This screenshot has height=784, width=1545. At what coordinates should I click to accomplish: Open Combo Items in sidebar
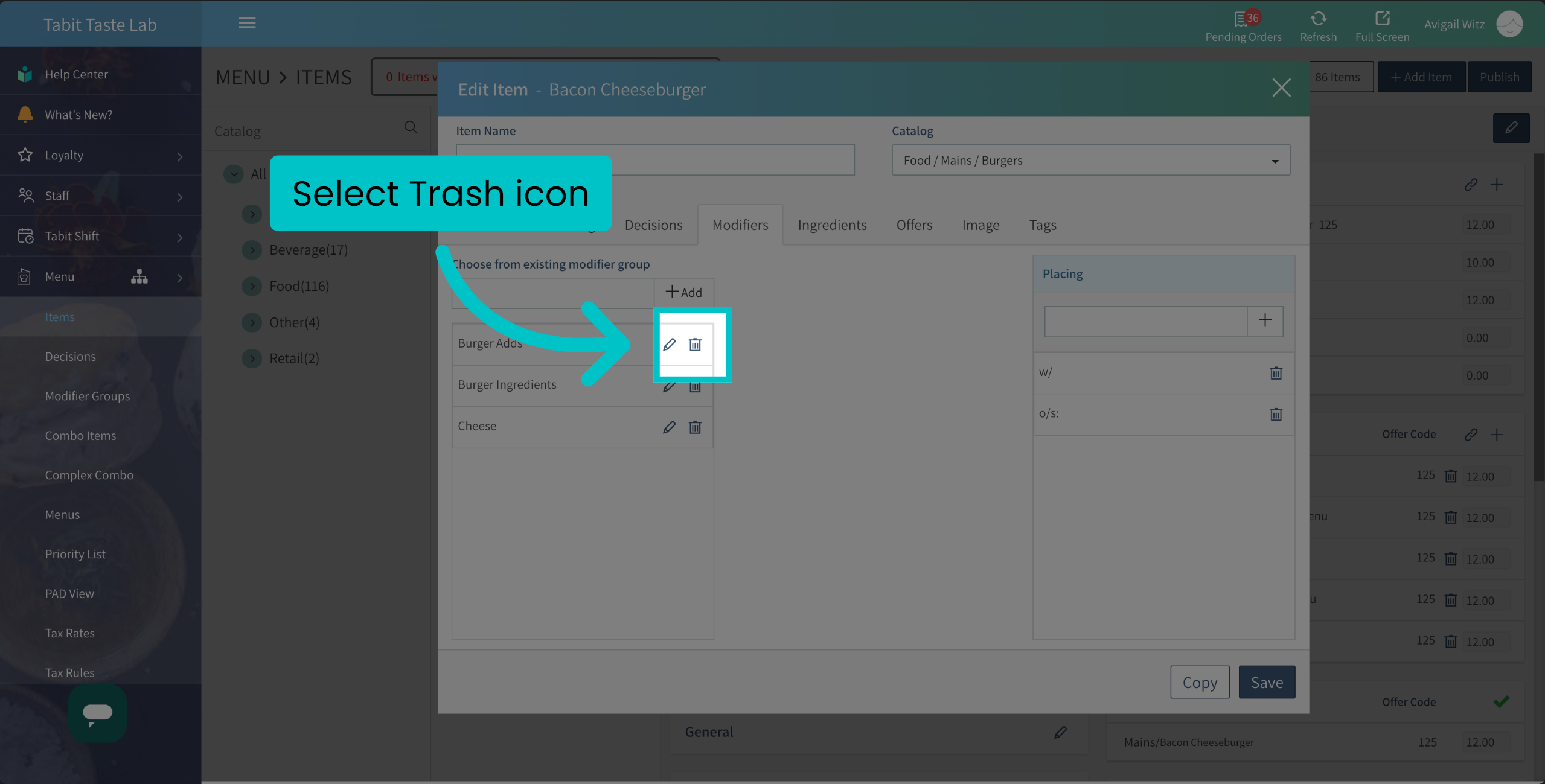pyautogui.click(x=80, y=436)
